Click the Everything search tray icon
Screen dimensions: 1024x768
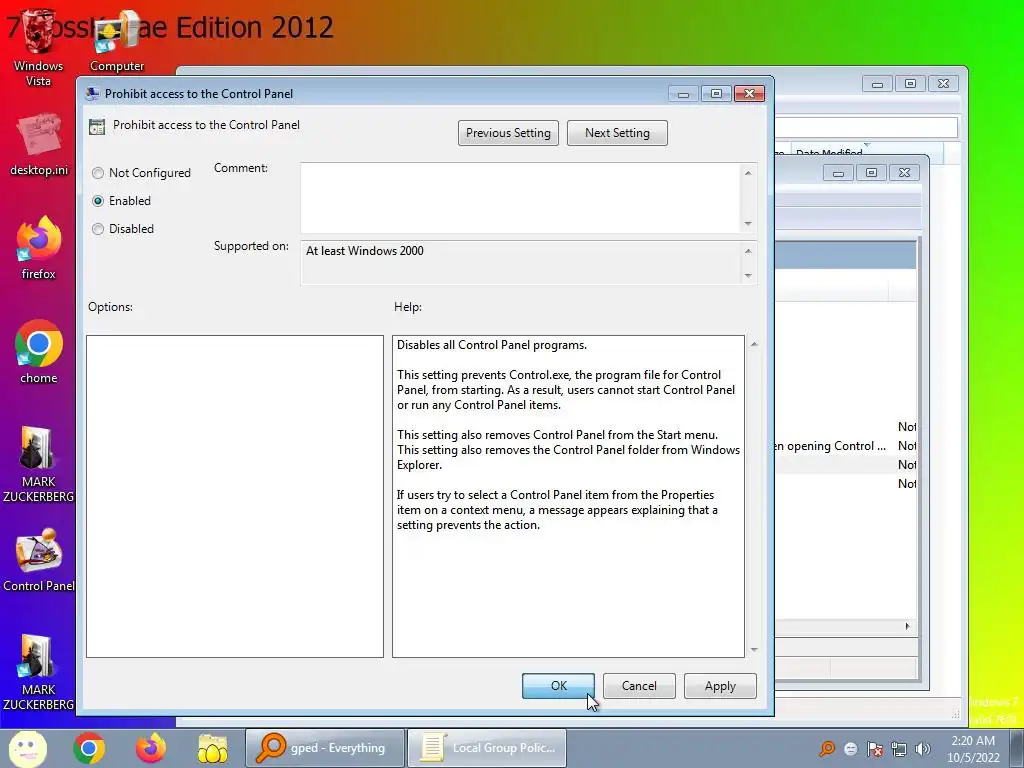pos(827,748)
